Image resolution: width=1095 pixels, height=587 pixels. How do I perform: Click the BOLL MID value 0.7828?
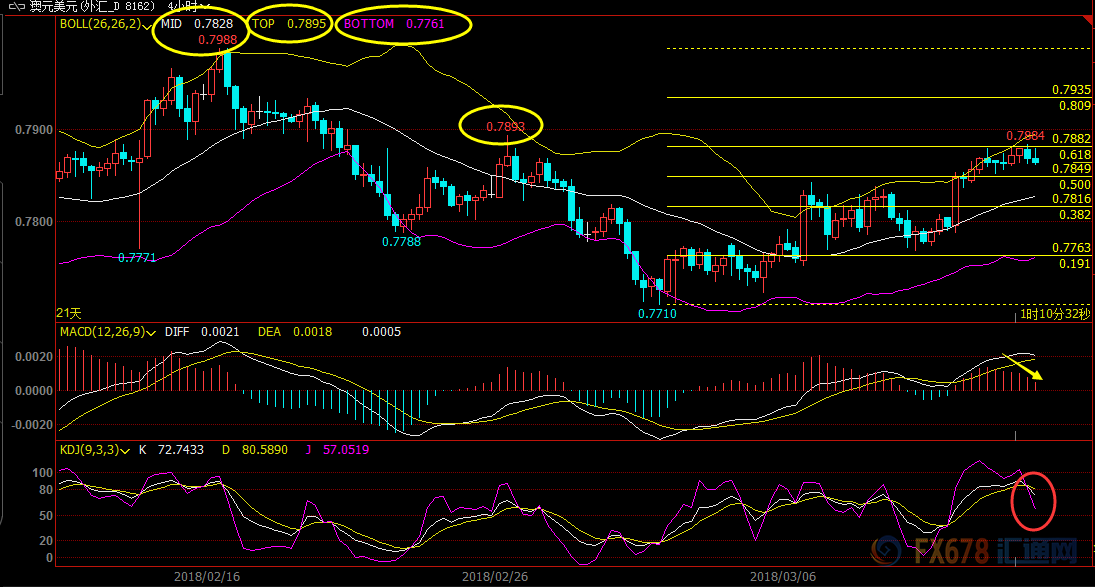[210, 23]
